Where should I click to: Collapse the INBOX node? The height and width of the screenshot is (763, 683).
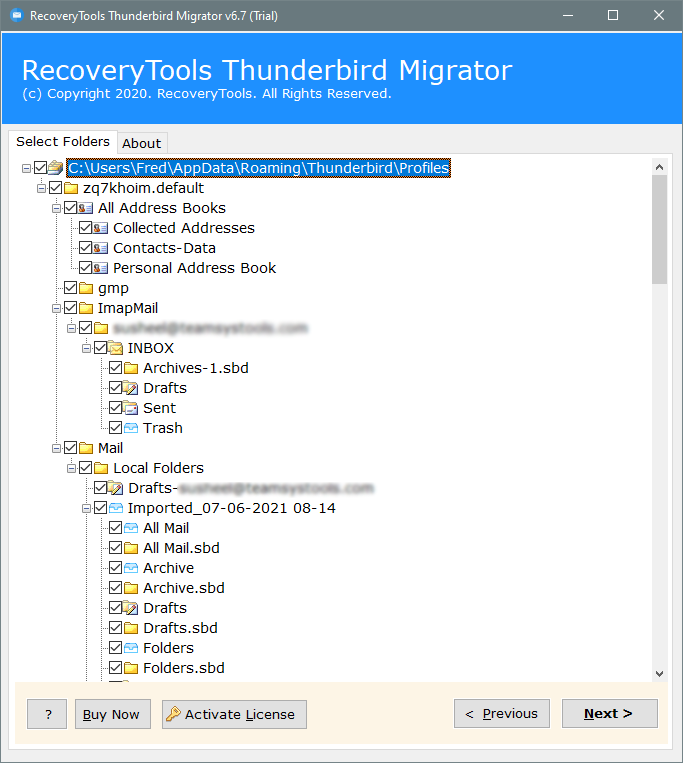pos(87,348)
